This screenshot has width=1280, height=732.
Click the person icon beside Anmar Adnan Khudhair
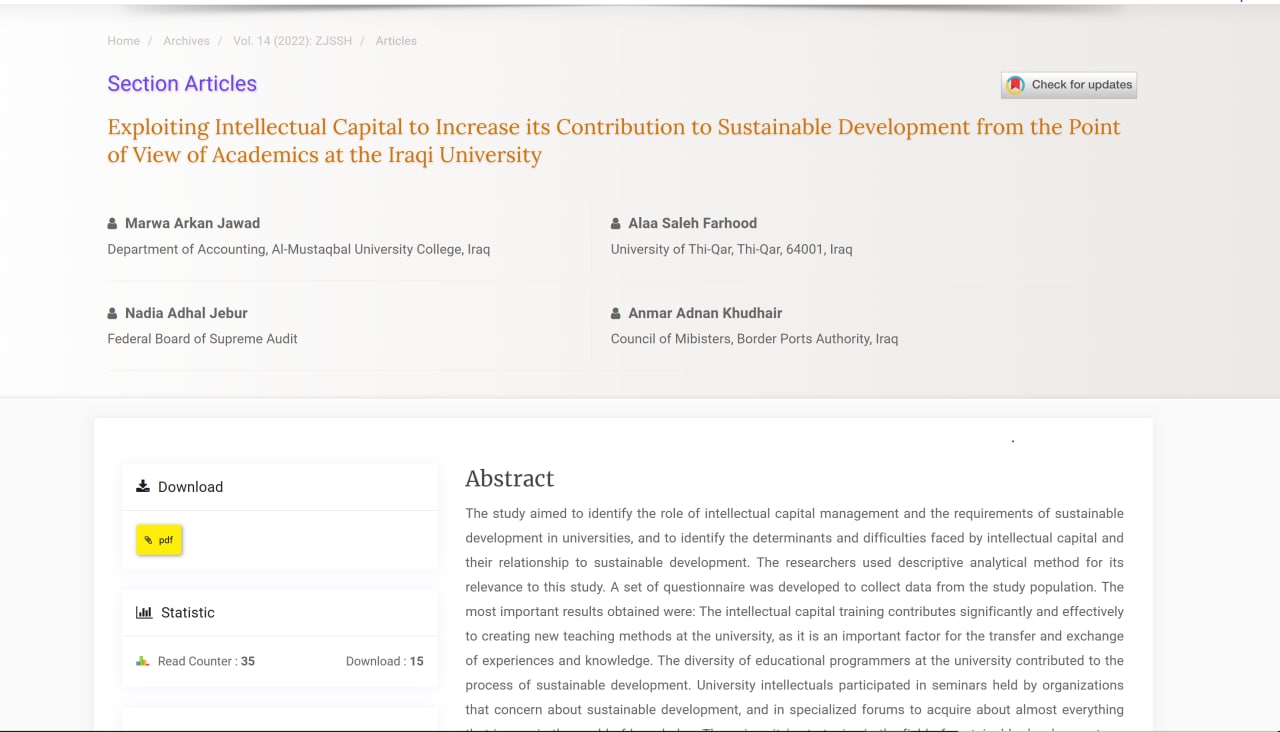pos(616,314)
